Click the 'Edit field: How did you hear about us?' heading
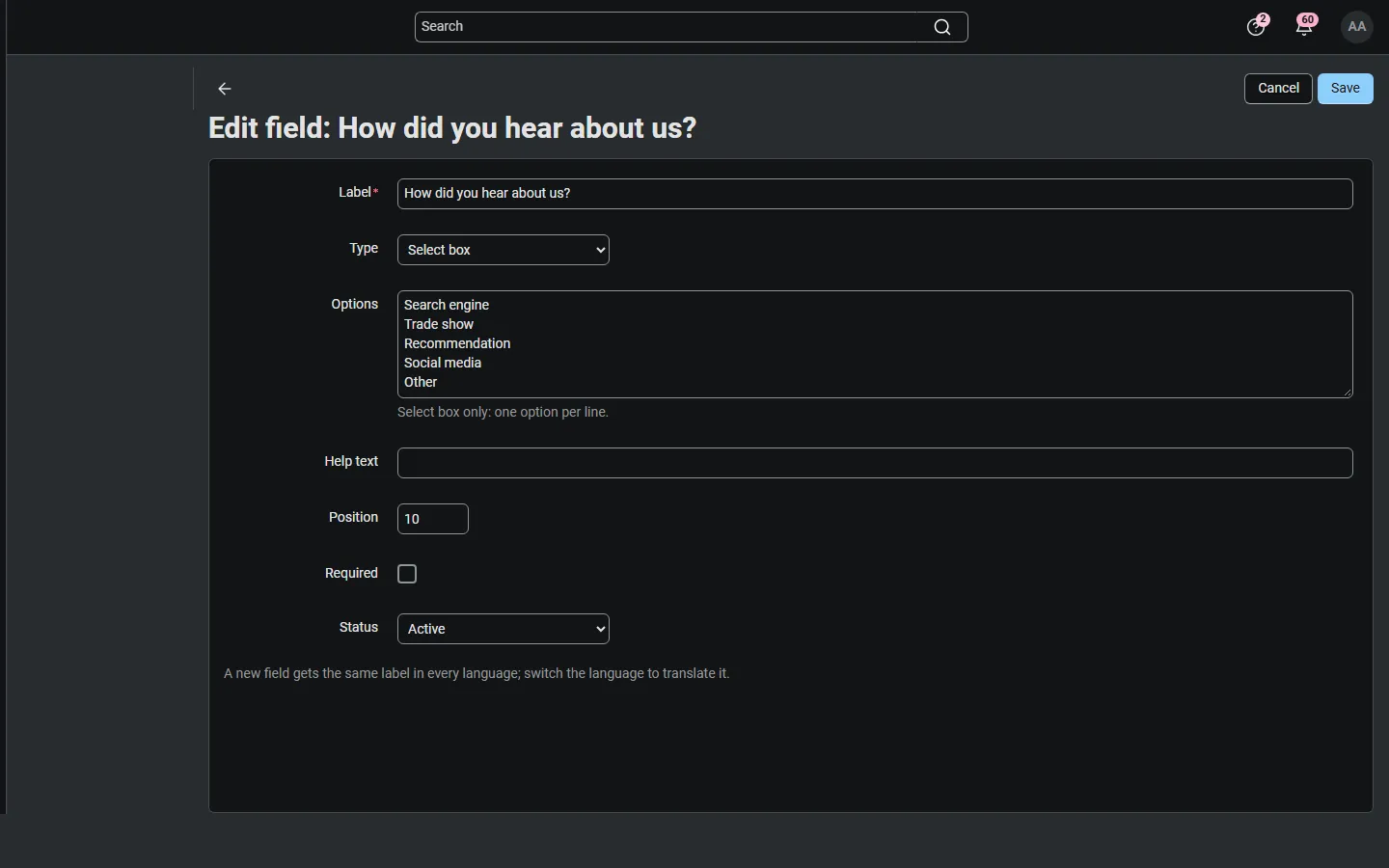Viewport: 1389px width, 868px height. point(452,128)
